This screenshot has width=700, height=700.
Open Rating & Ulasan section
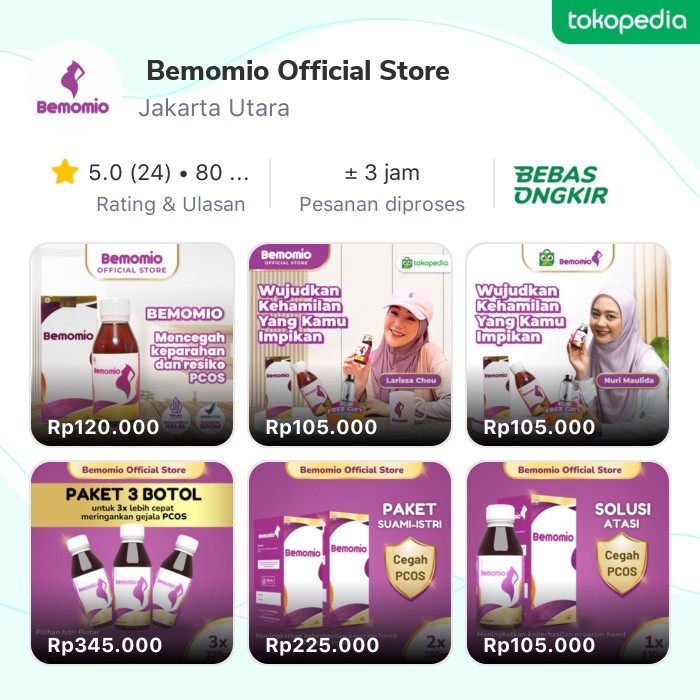click(x=171, y=204)
